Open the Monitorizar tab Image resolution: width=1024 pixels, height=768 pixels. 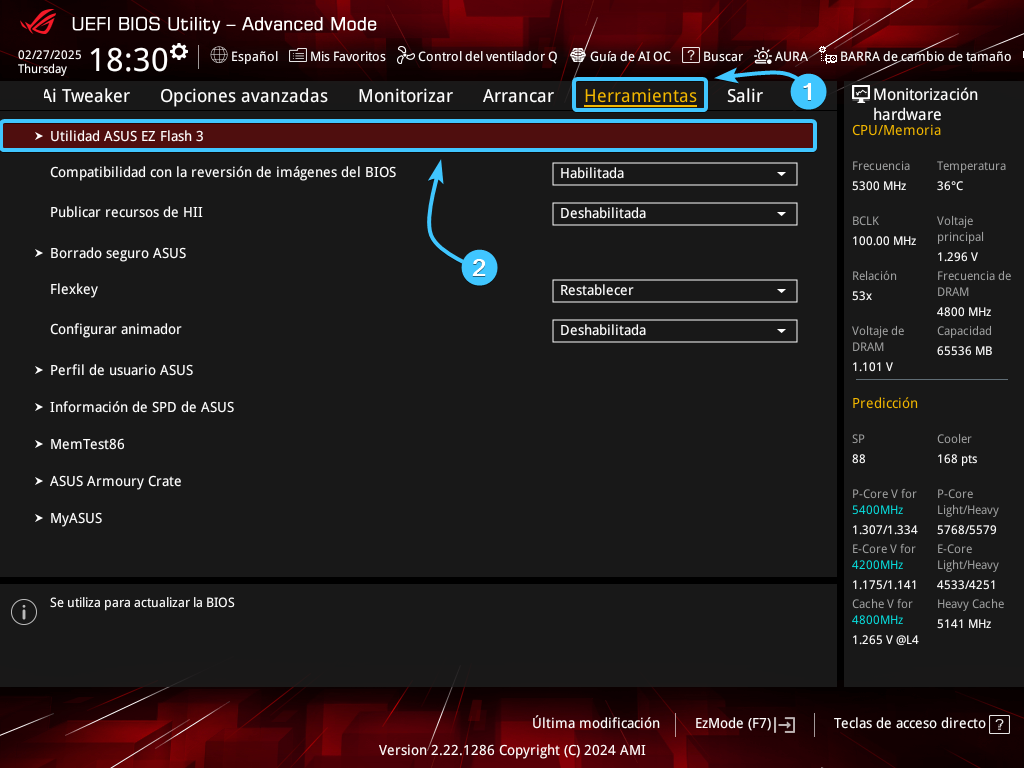[406, 96]
